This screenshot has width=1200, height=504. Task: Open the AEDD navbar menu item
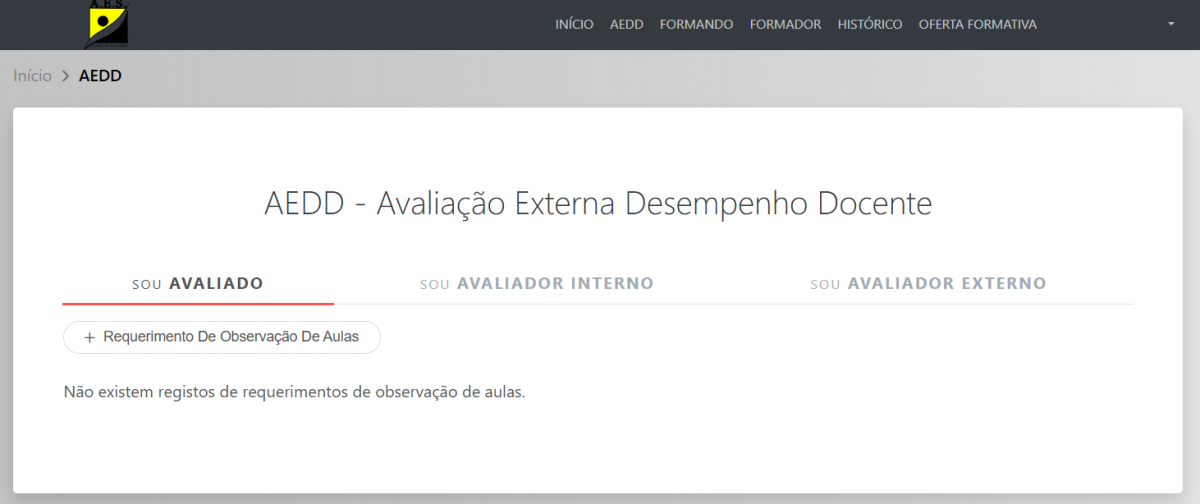coord(627,24)
